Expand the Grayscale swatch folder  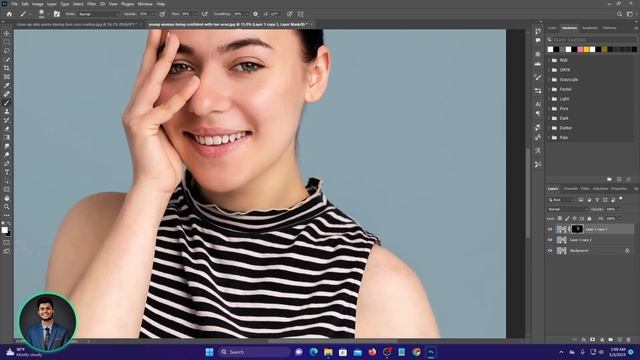[549, 80]
